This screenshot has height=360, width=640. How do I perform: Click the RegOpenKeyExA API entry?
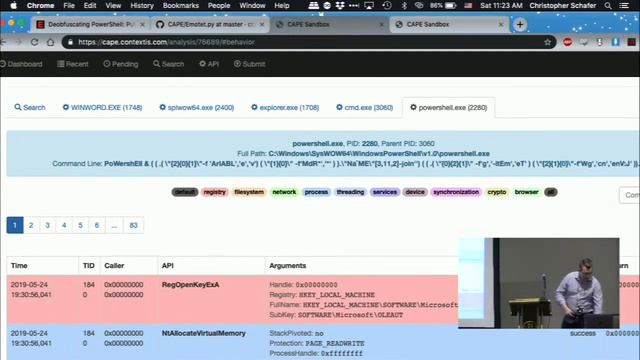(190, 284)
